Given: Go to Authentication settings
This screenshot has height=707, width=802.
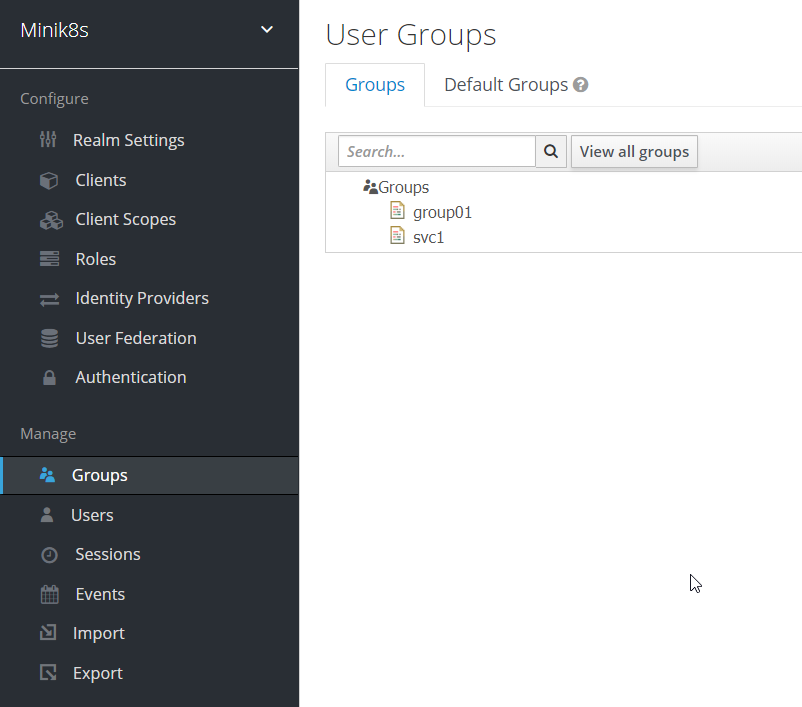Looking at the screenshot, I should click(x=131, y=378).
